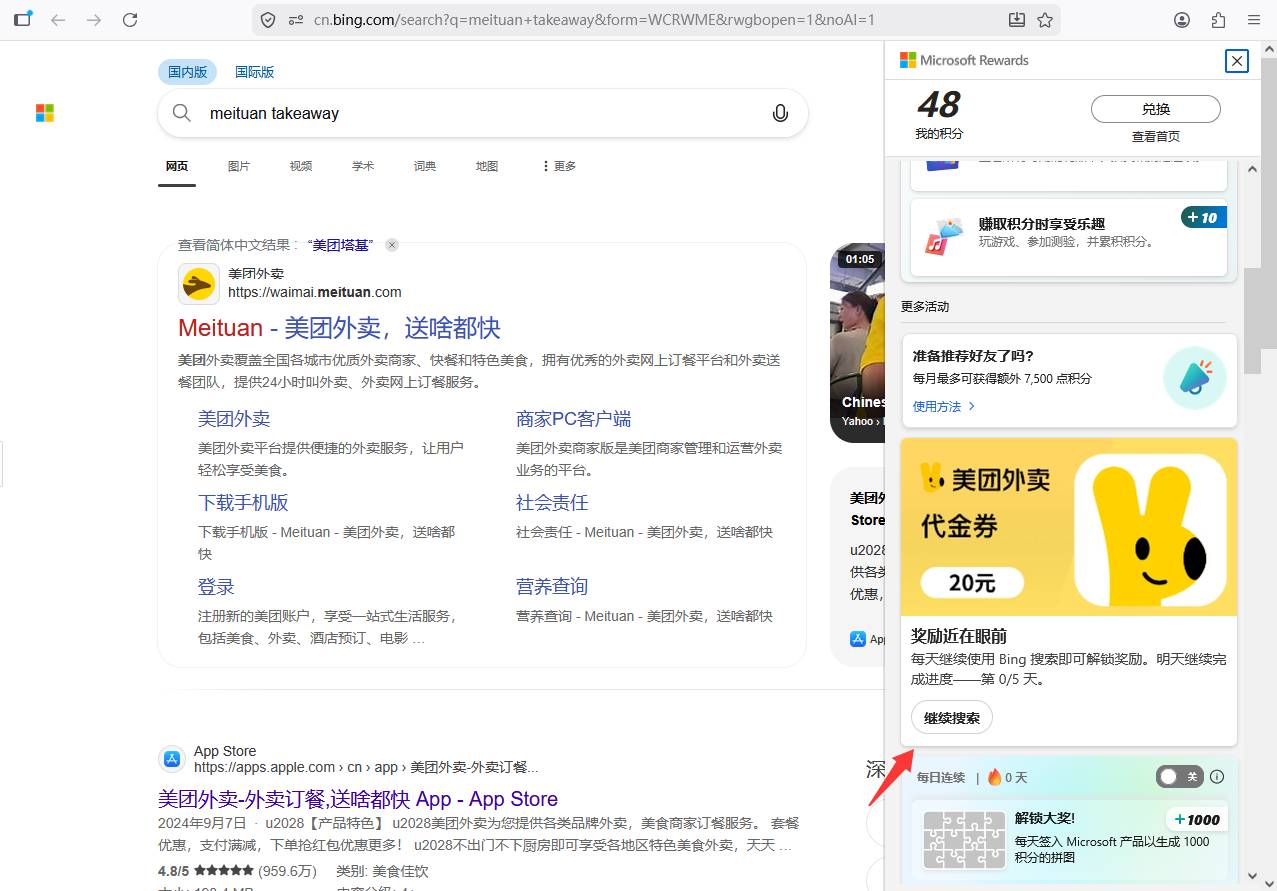Open the sidebar tabs icon in the top-left
Viewport: 1277px width, 891px height.
coord(22,19)
